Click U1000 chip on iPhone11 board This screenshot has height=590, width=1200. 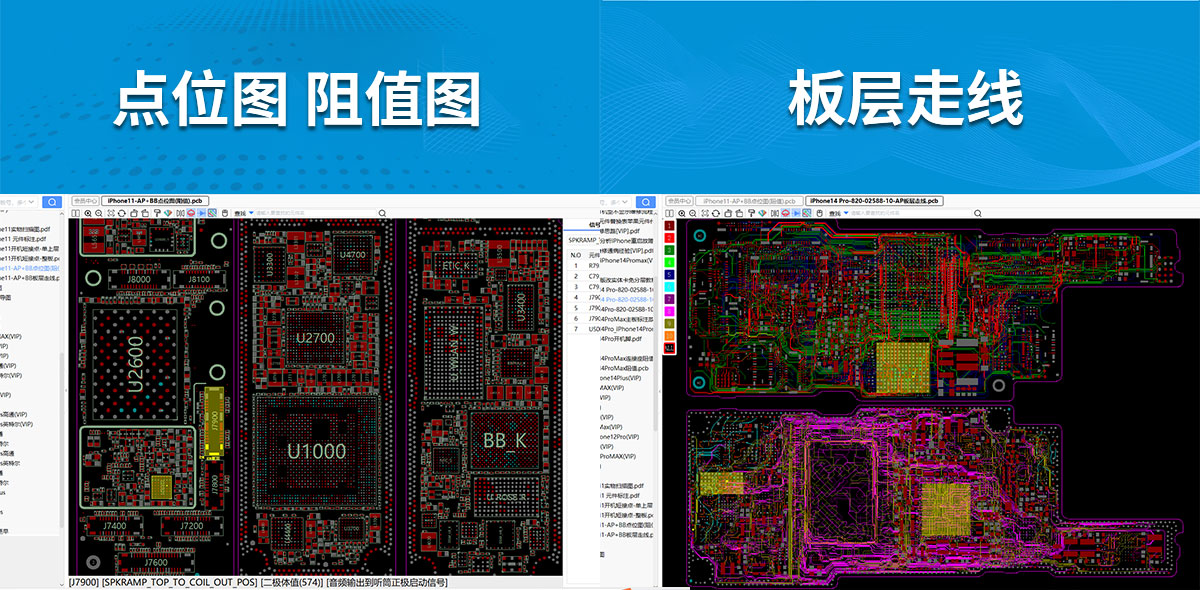coord(318,450)
